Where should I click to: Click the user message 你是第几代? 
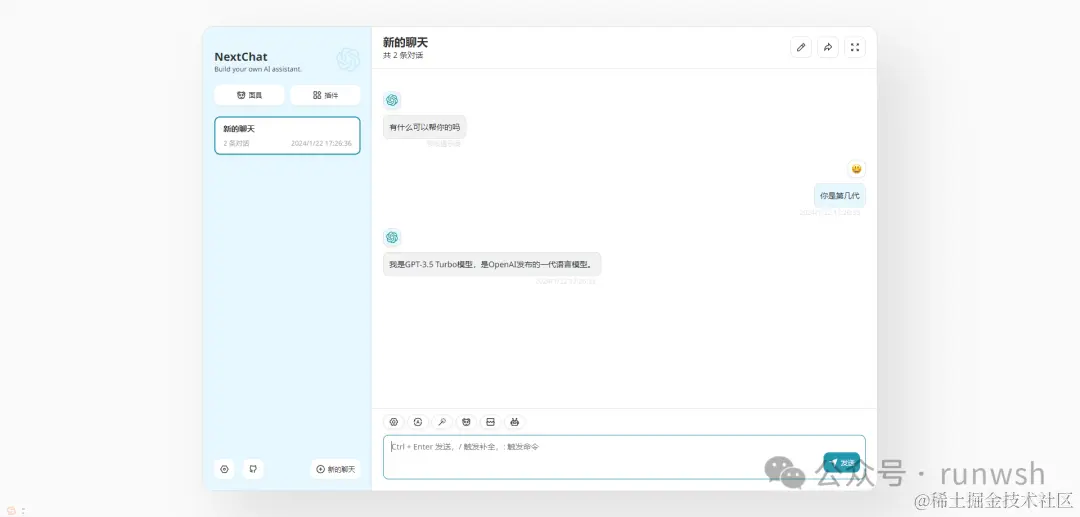pyautogui.click(x=840, y=196)
